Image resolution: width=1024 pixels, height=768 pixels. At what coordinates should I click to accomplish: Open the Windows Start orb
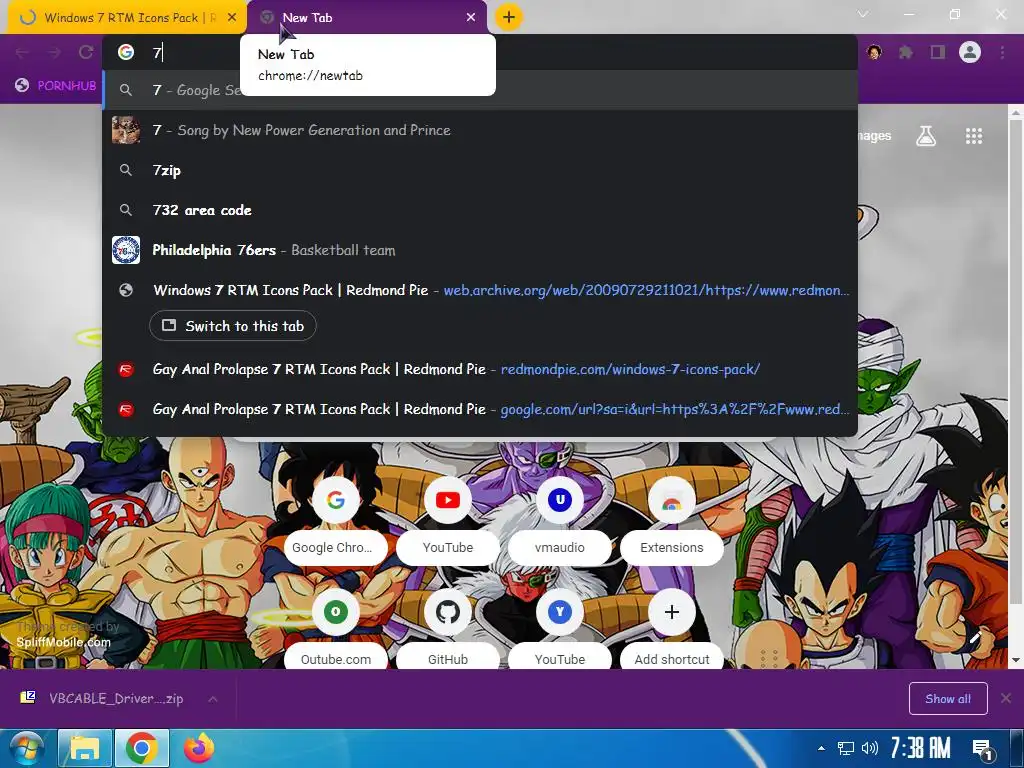(x=25, y=748)
